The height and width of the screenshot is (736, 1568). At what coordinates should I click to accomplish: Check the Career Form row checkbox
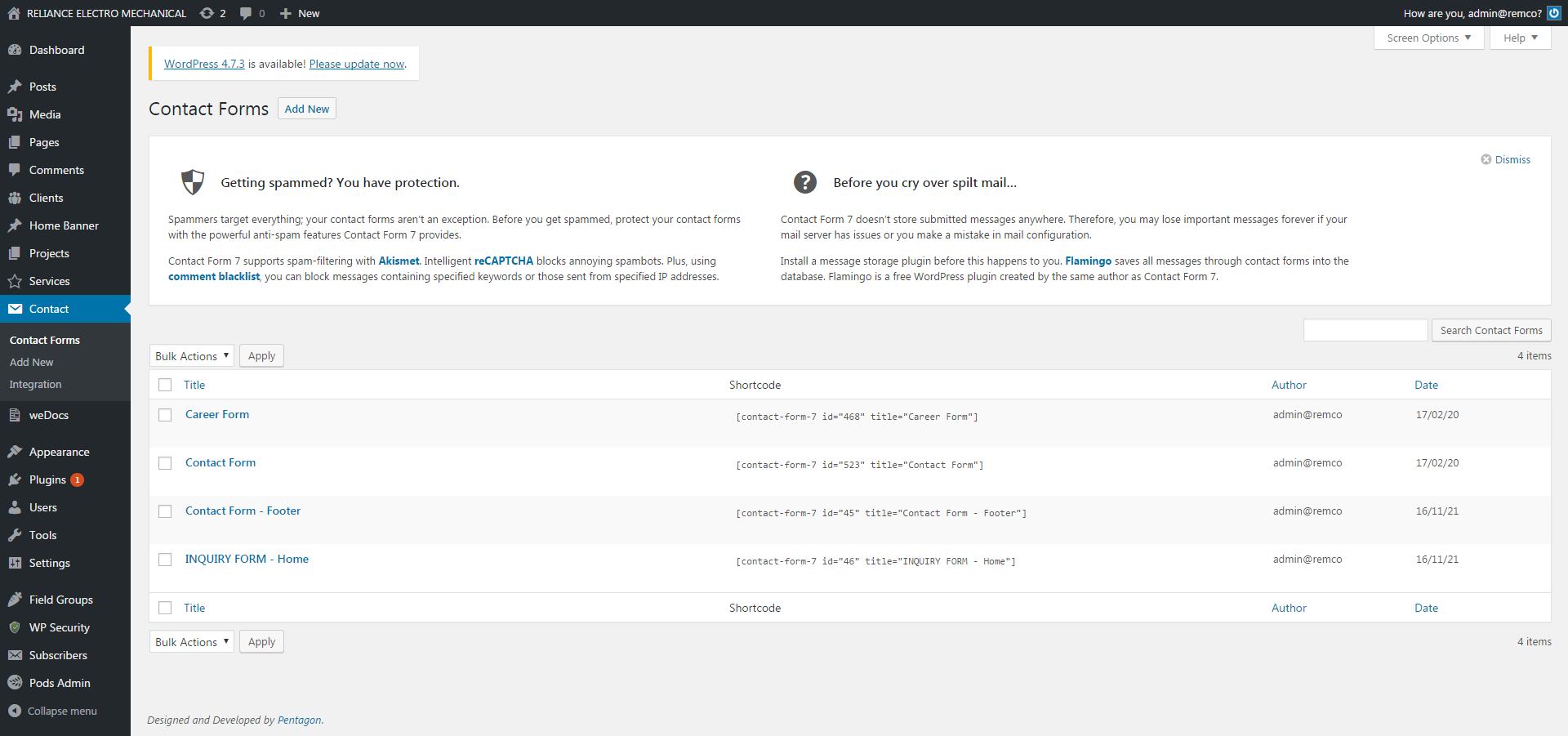(x=165, y=415)
